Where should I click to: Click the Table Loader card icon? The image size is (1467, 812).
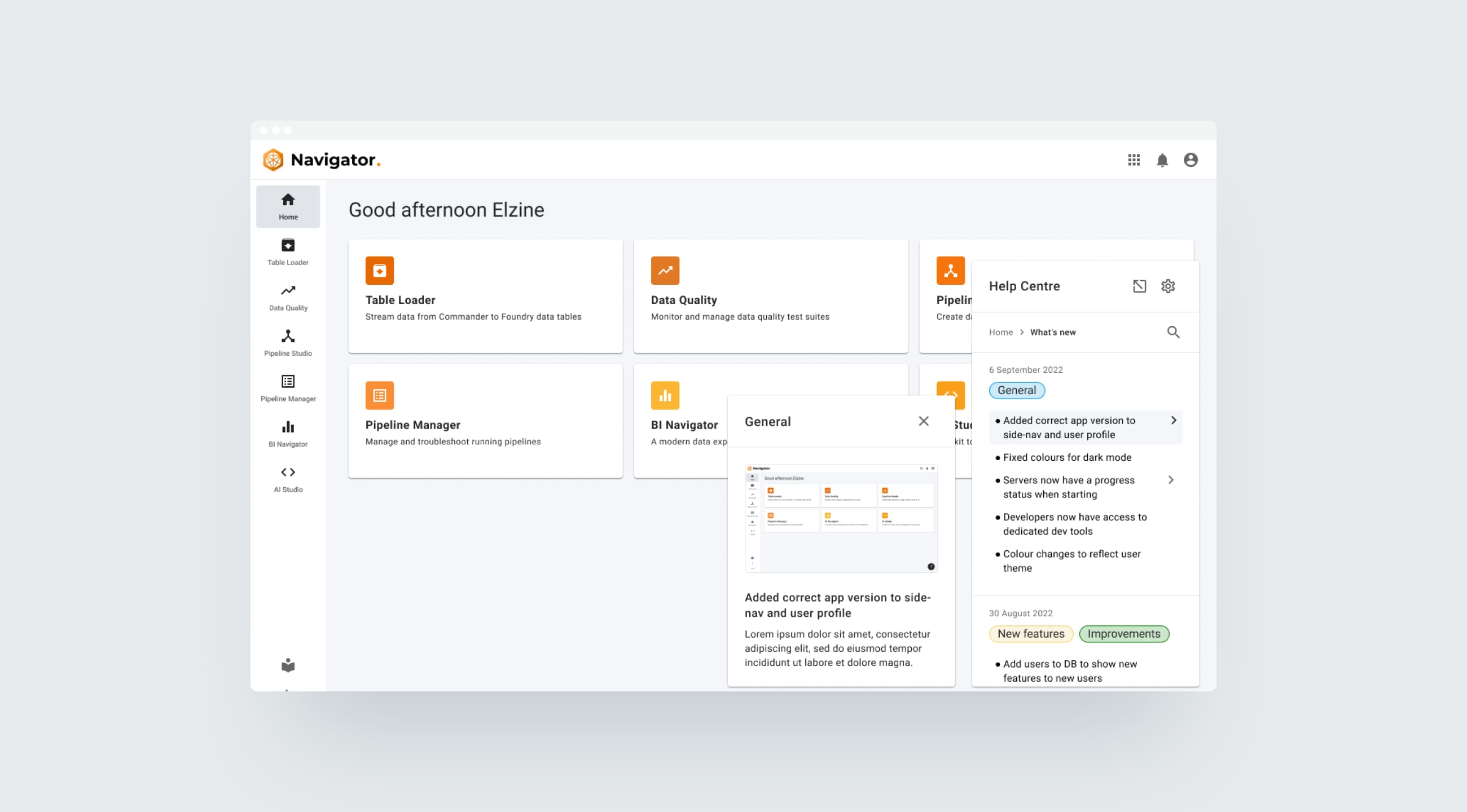[x=379, y=271]
